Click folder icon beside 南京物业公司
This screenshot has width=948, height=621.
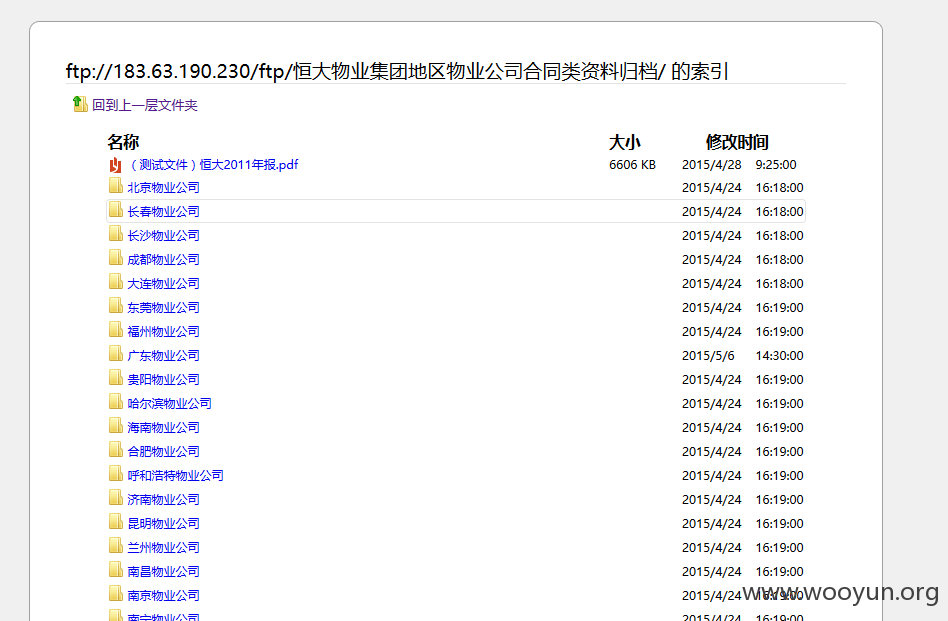pyautogui.click(x=115, y=593)
